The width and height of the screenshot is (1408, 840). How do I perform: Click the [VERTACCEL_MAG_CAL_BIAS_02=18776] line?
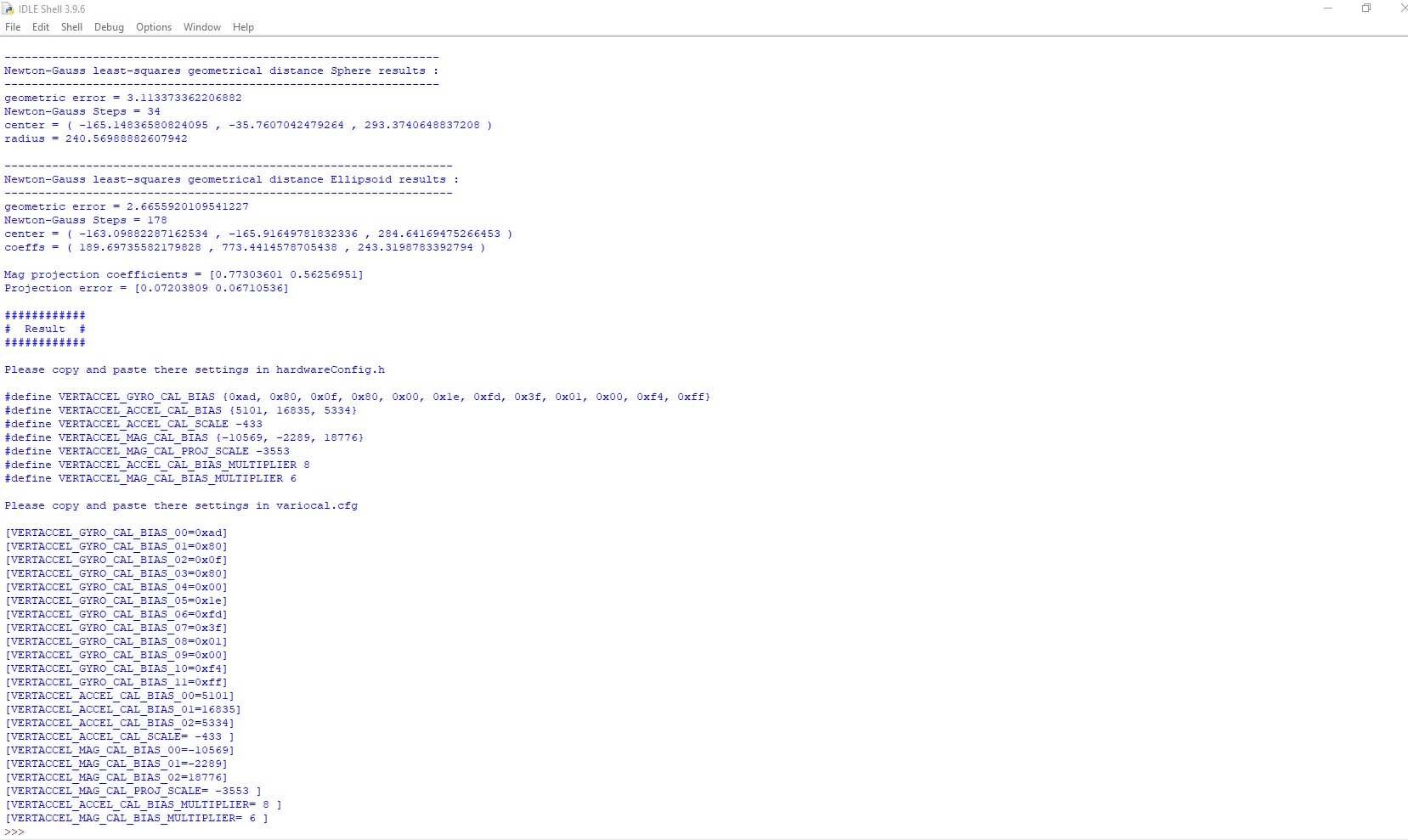click(x=116, y=777)
